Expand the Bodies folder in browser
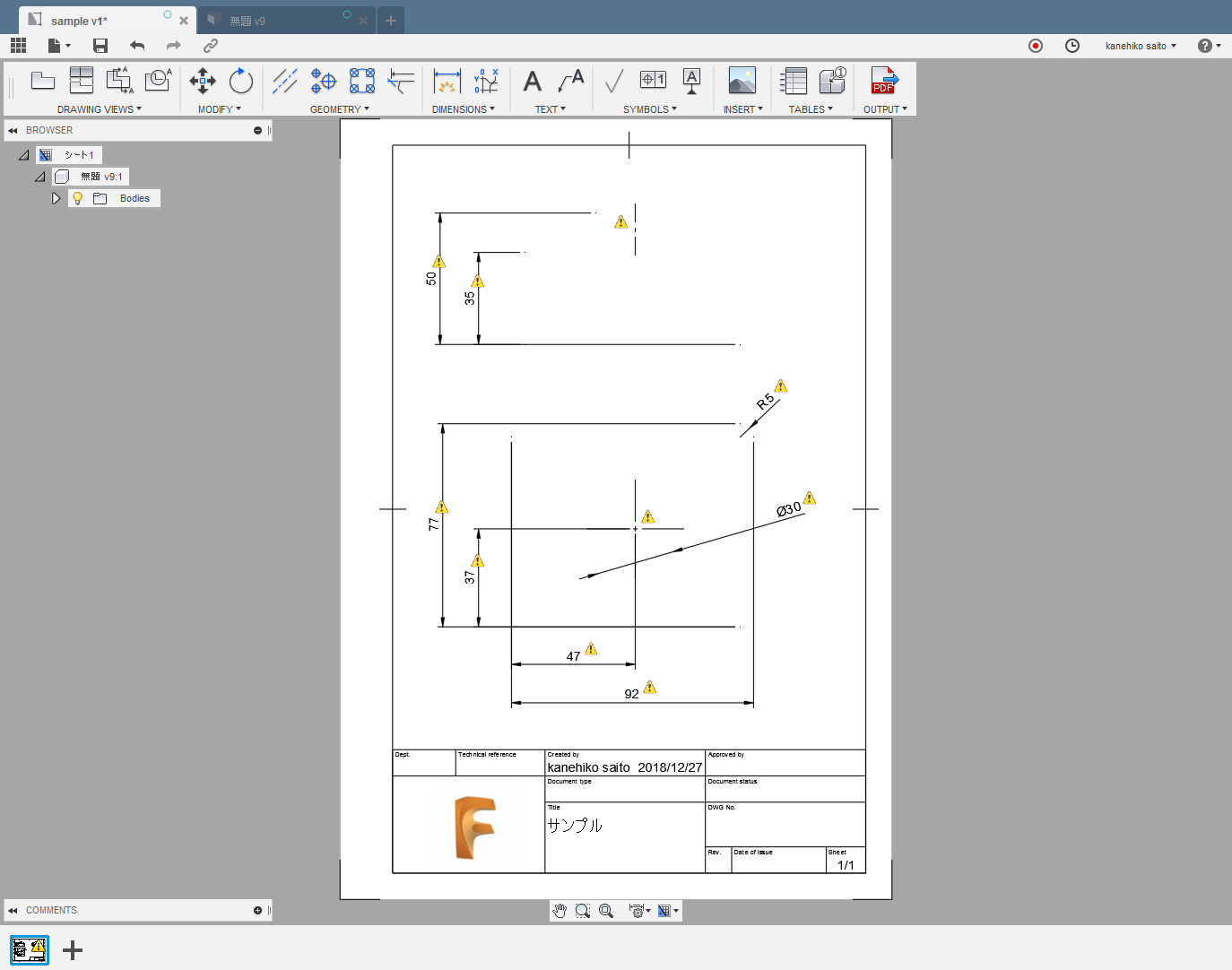1232x970 pixels. pos(56,198)
